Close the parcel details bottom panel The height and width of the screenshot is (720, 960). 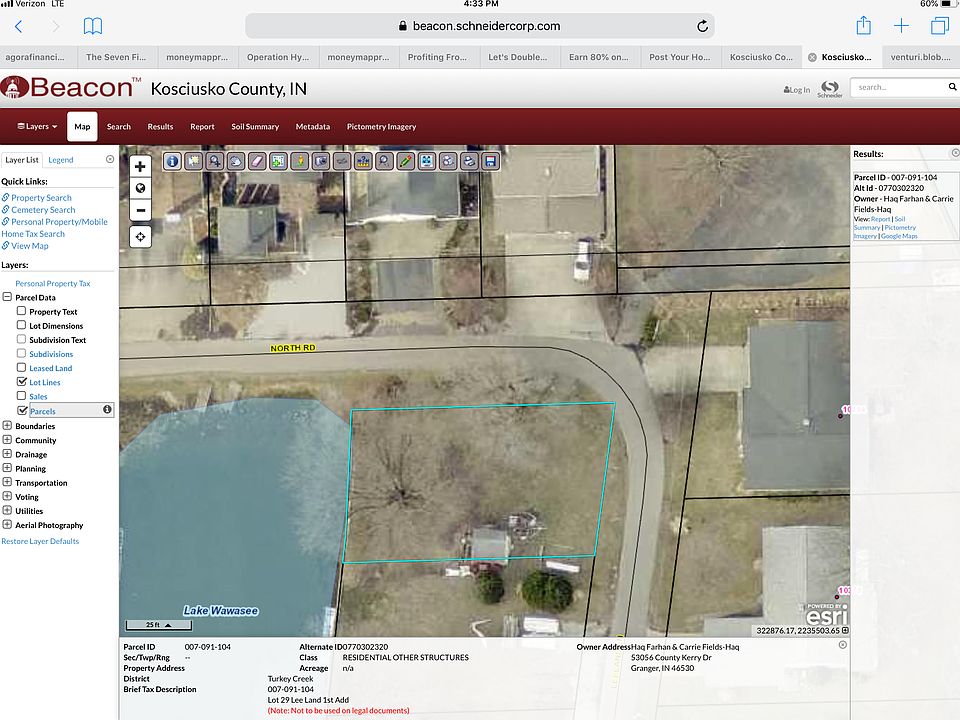(x=842, y=645)
